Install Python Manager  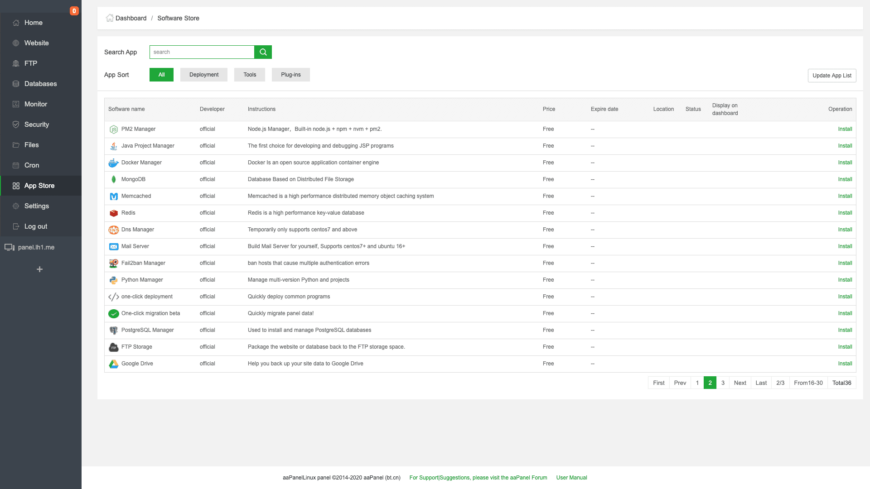click(844, 280)
